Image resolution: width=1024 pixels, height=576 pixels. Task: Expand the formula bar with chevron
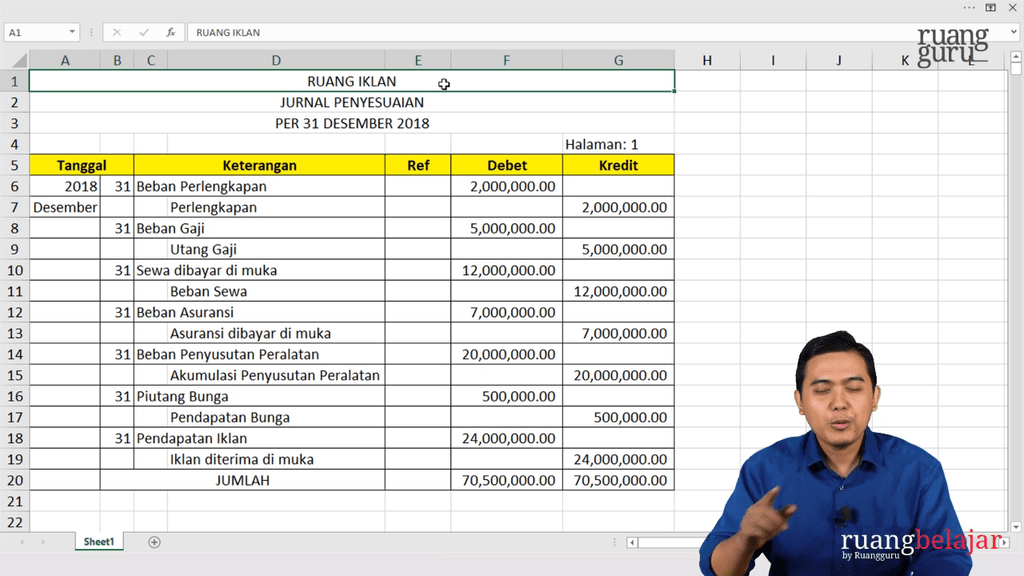tap(1013, 33)
